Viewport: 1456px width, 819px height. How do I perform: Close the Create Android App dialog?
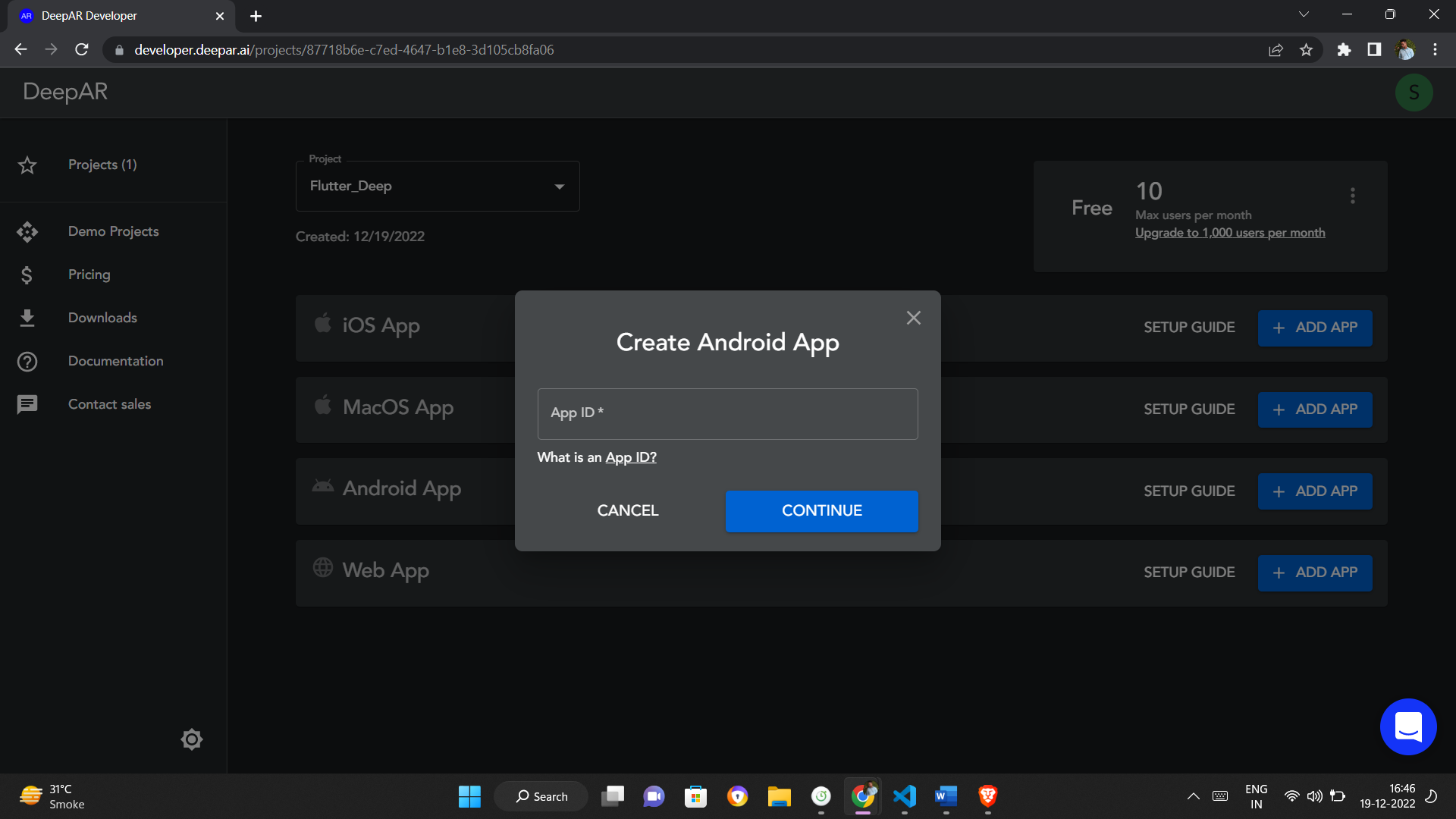click(x=913, y=318)
